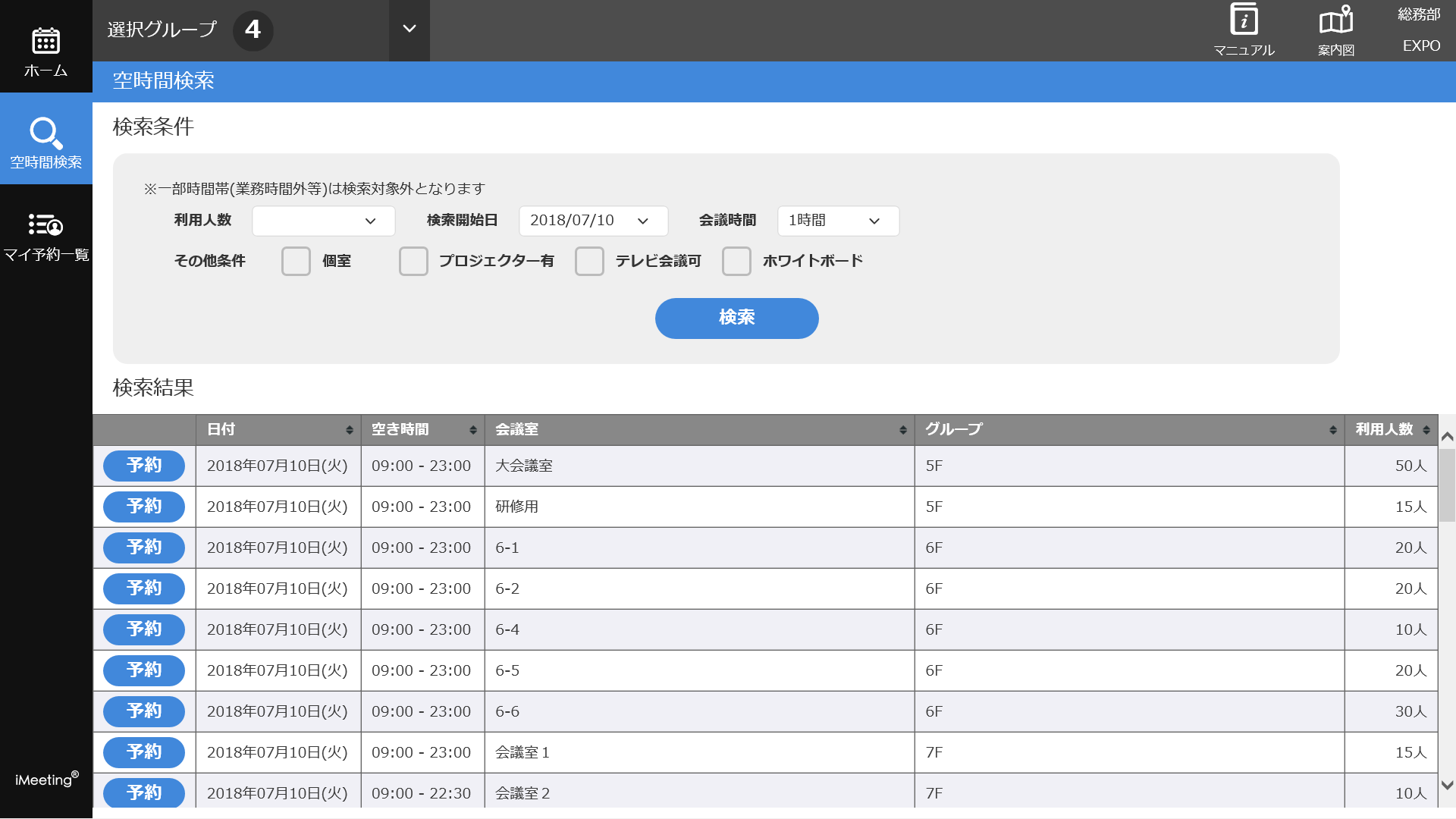Toggle the 個室 checkbox
Viewport: 1456px width, 819px height.
(296, 261)
